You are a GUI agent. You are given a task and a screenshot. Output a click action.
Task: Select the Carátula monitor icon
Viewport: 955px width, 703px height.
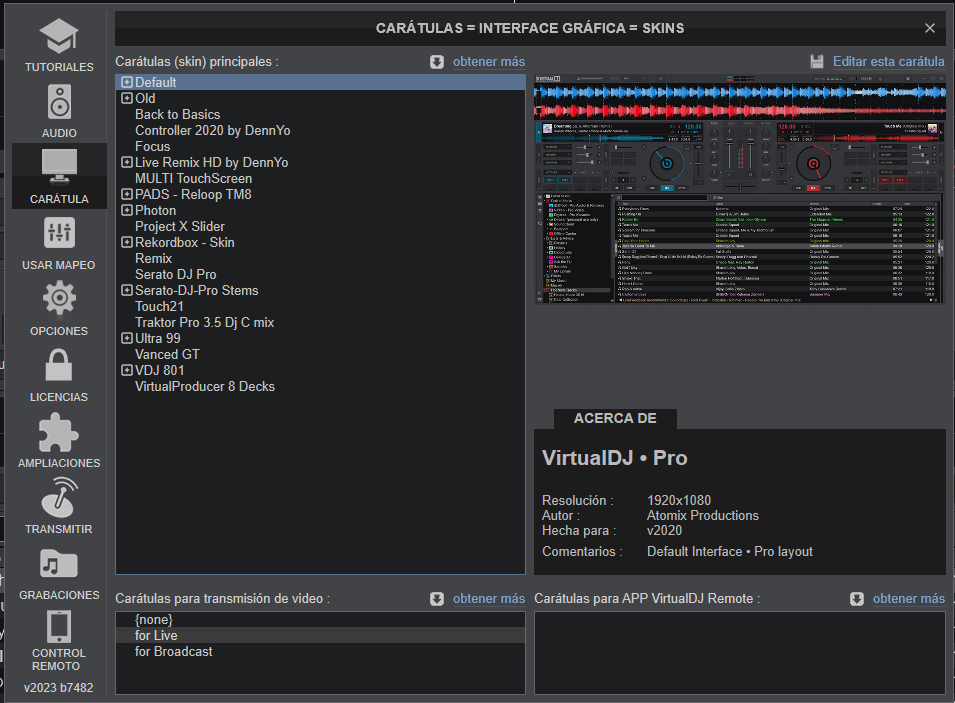pyautogui.click(x=59, y=166)
